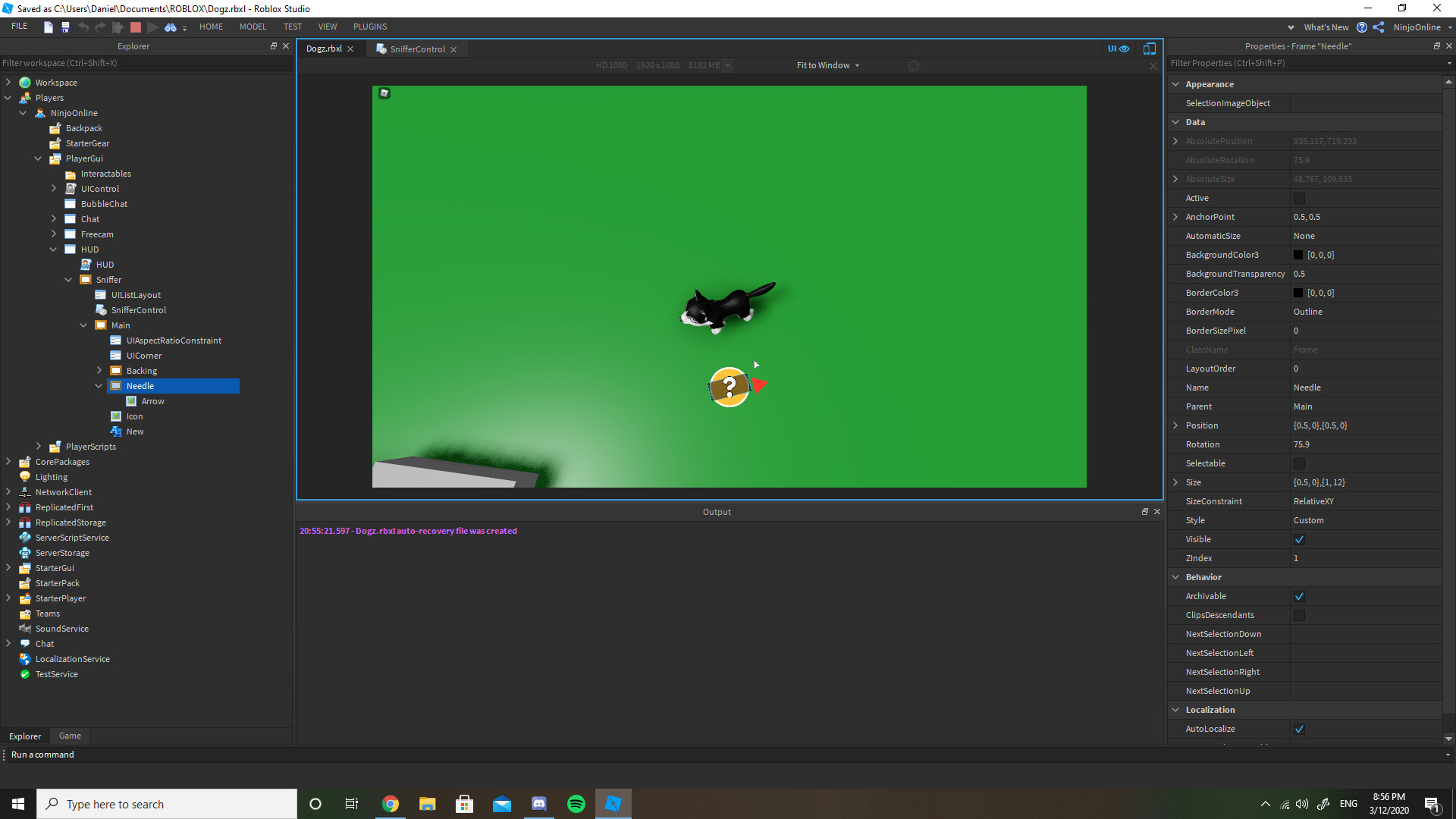Close the Output panel
The image size is (1456, 819).
tap(1156, 511)
